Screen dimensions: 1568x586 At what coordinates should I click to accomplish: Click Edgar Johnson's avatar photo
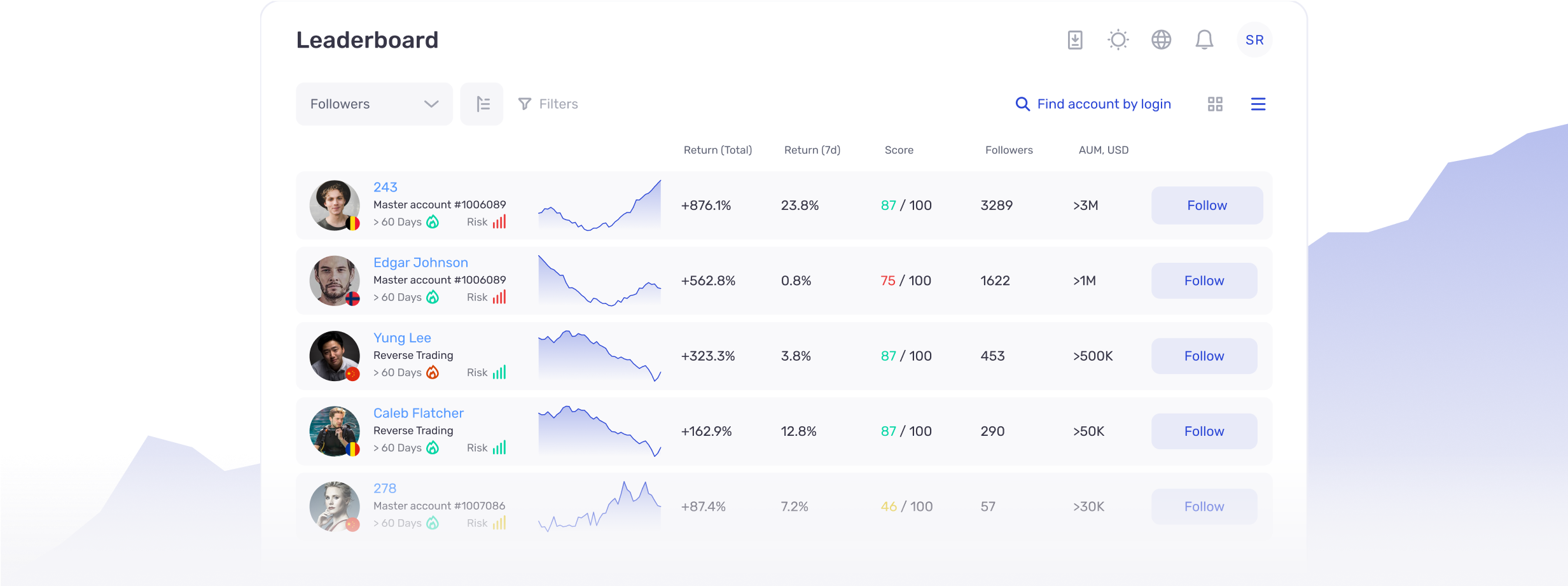pos(335,281)
